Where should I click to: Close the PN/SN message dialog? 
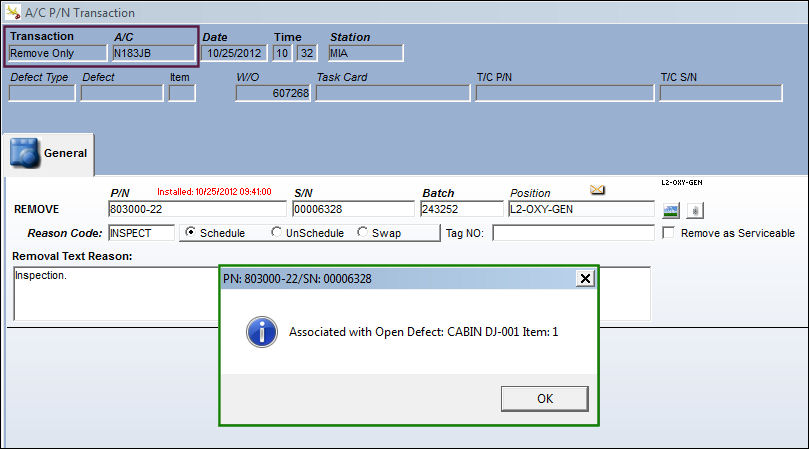pos(585,279)
